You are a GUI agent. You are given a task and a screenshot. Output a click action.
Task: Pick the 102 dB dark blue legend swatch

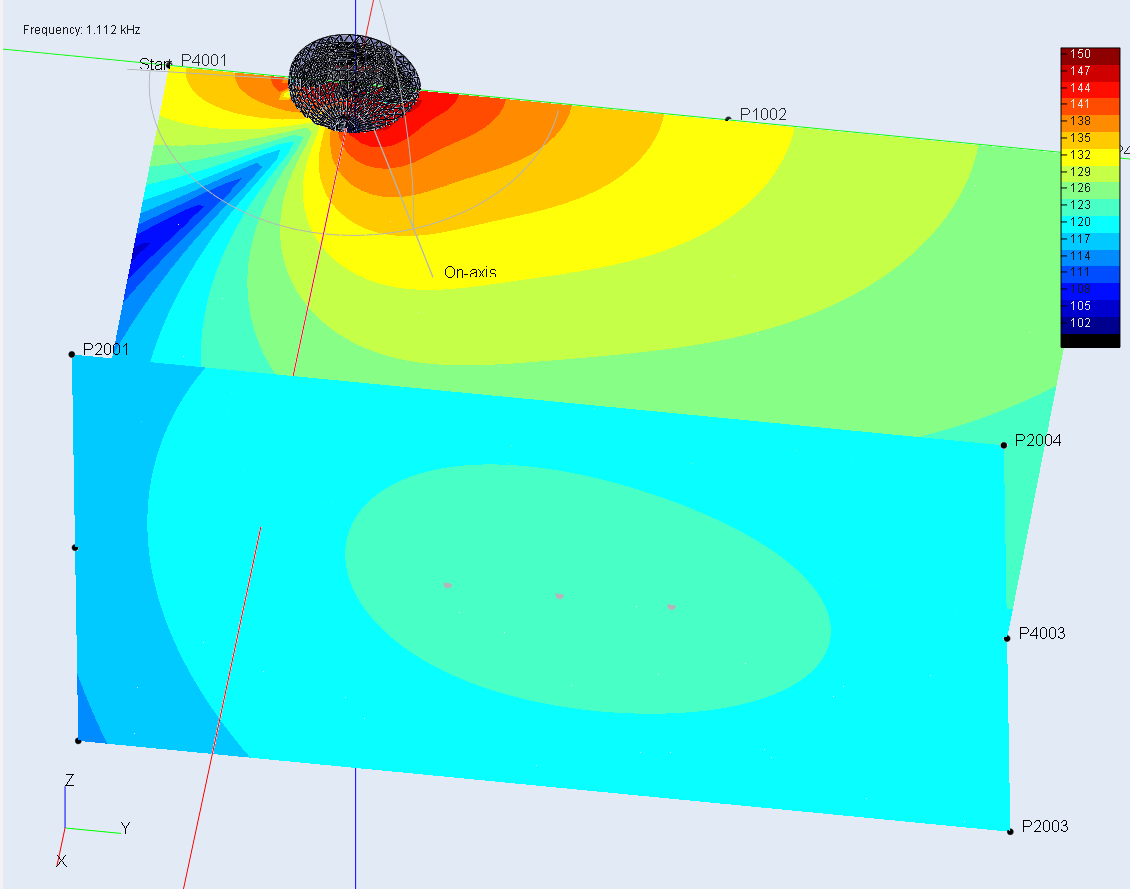(1090, 323)
